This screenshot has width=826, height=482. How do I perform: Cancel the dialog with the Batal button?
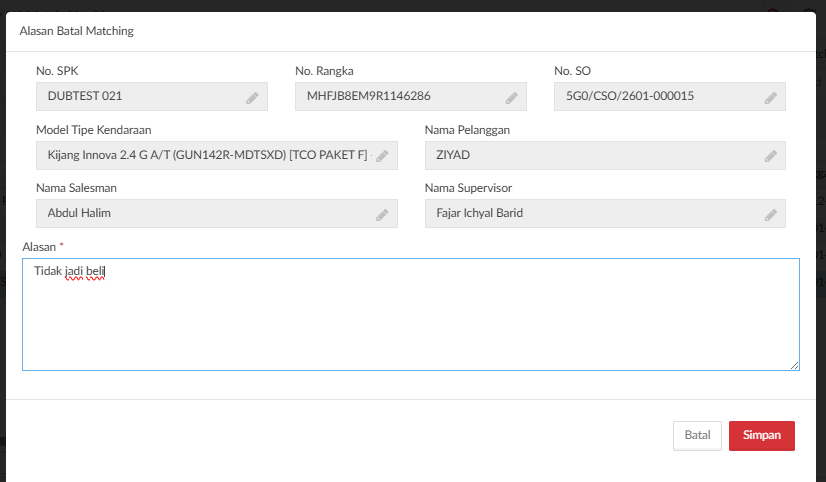coord(697,436)
